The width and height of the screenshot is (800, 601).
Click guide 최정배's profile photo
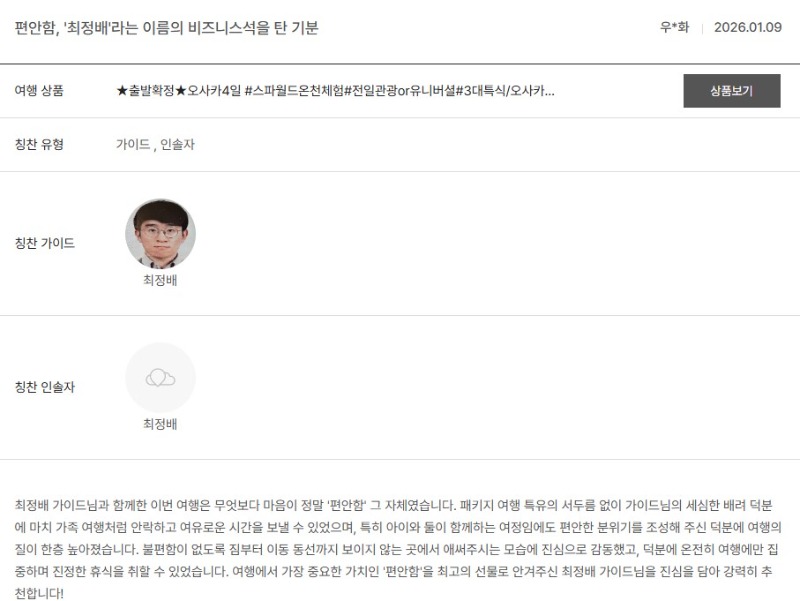tap(160, 233)
